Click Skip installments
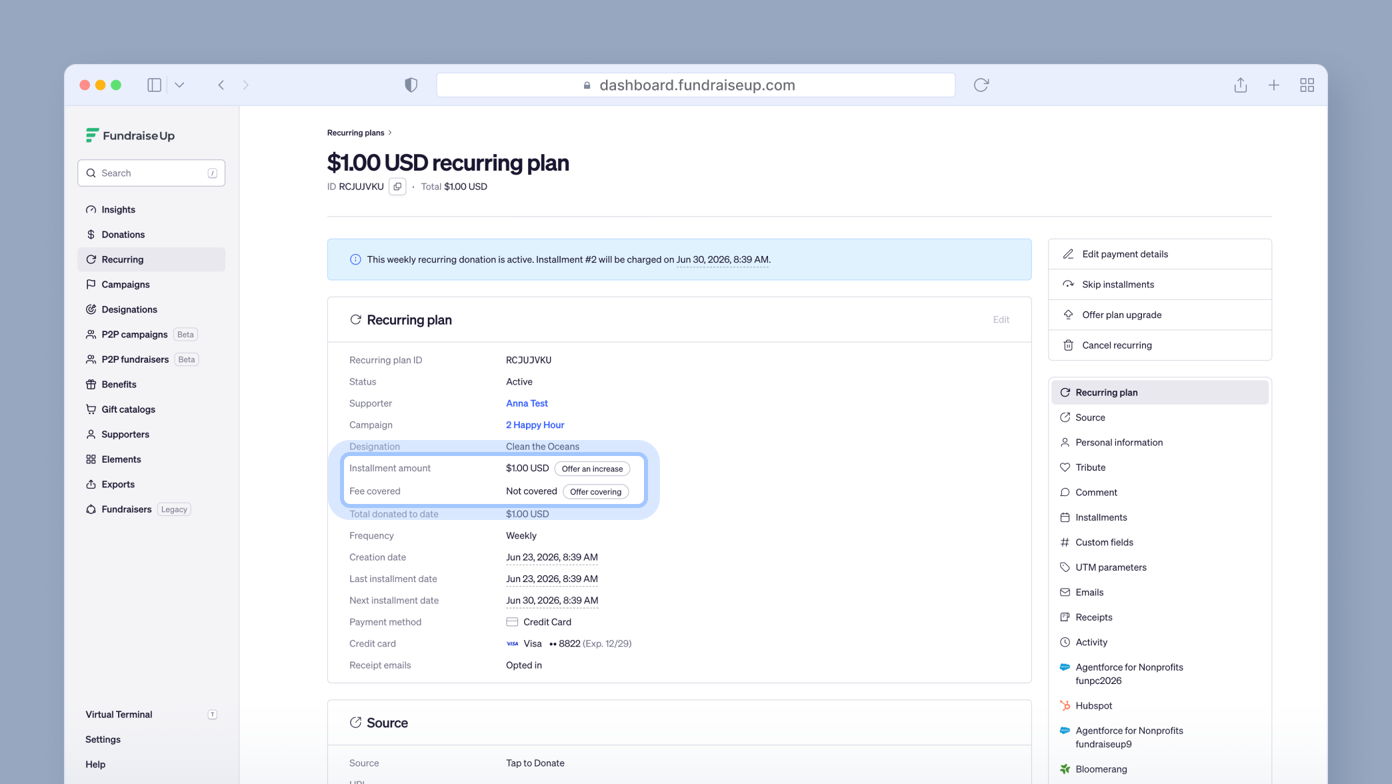 click(x=1160, y=284)
